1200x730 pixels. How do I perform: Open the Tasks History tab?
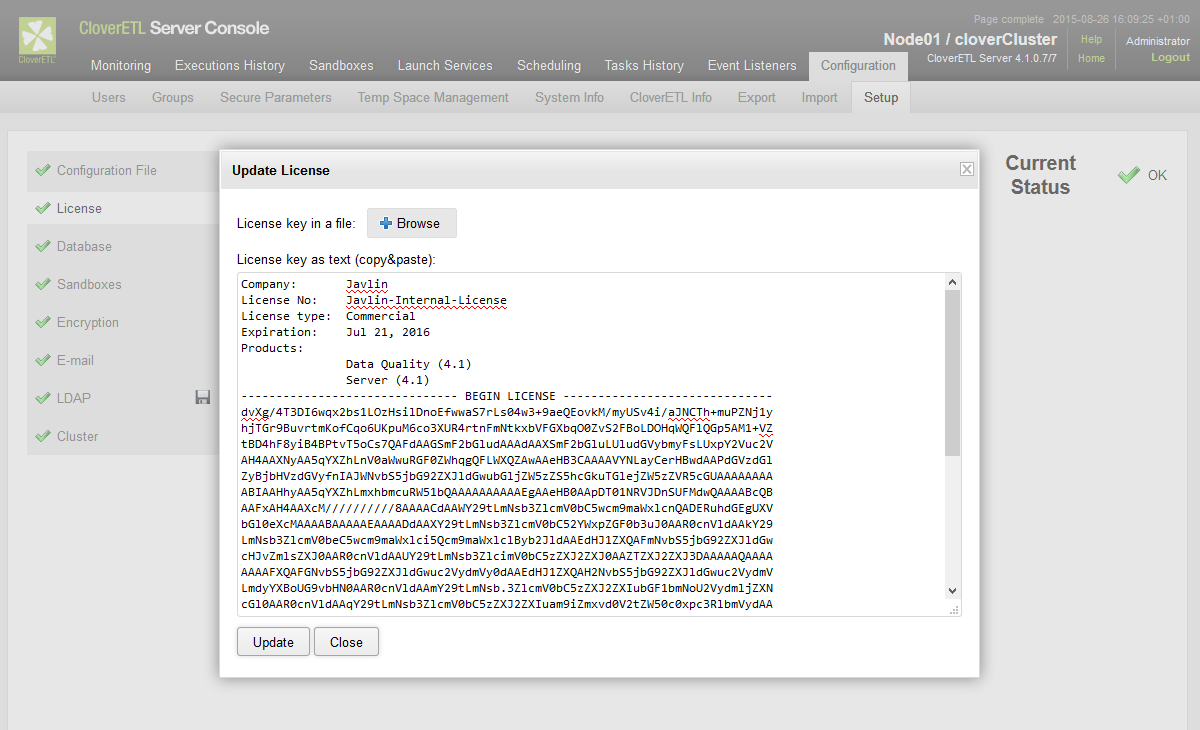tap(644, 66)
